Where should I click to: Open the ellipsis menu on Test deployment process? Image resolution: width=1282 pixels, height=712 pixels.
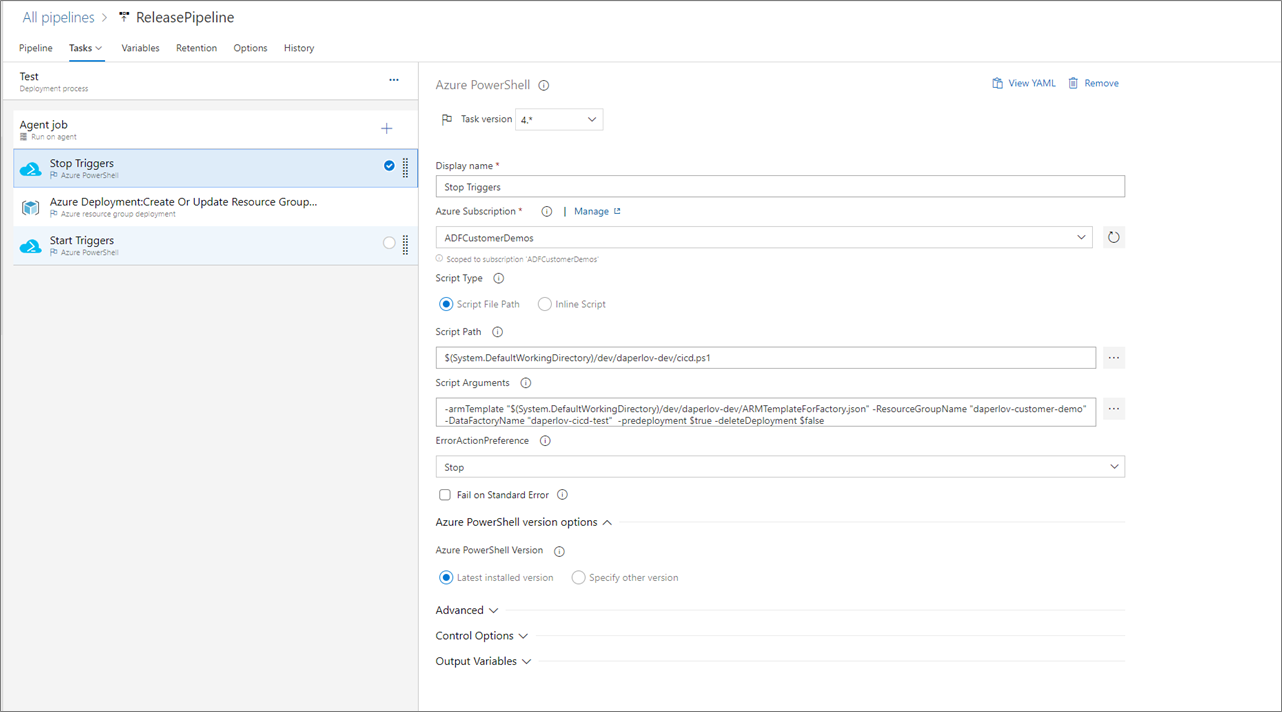(x=393, y=79)
